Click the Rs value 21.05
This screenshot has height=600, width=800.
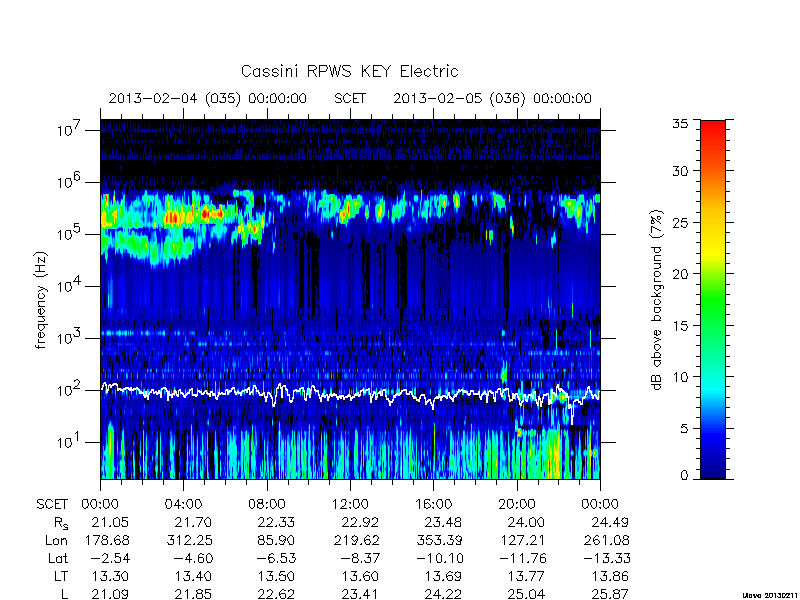(x=110, y=522)
